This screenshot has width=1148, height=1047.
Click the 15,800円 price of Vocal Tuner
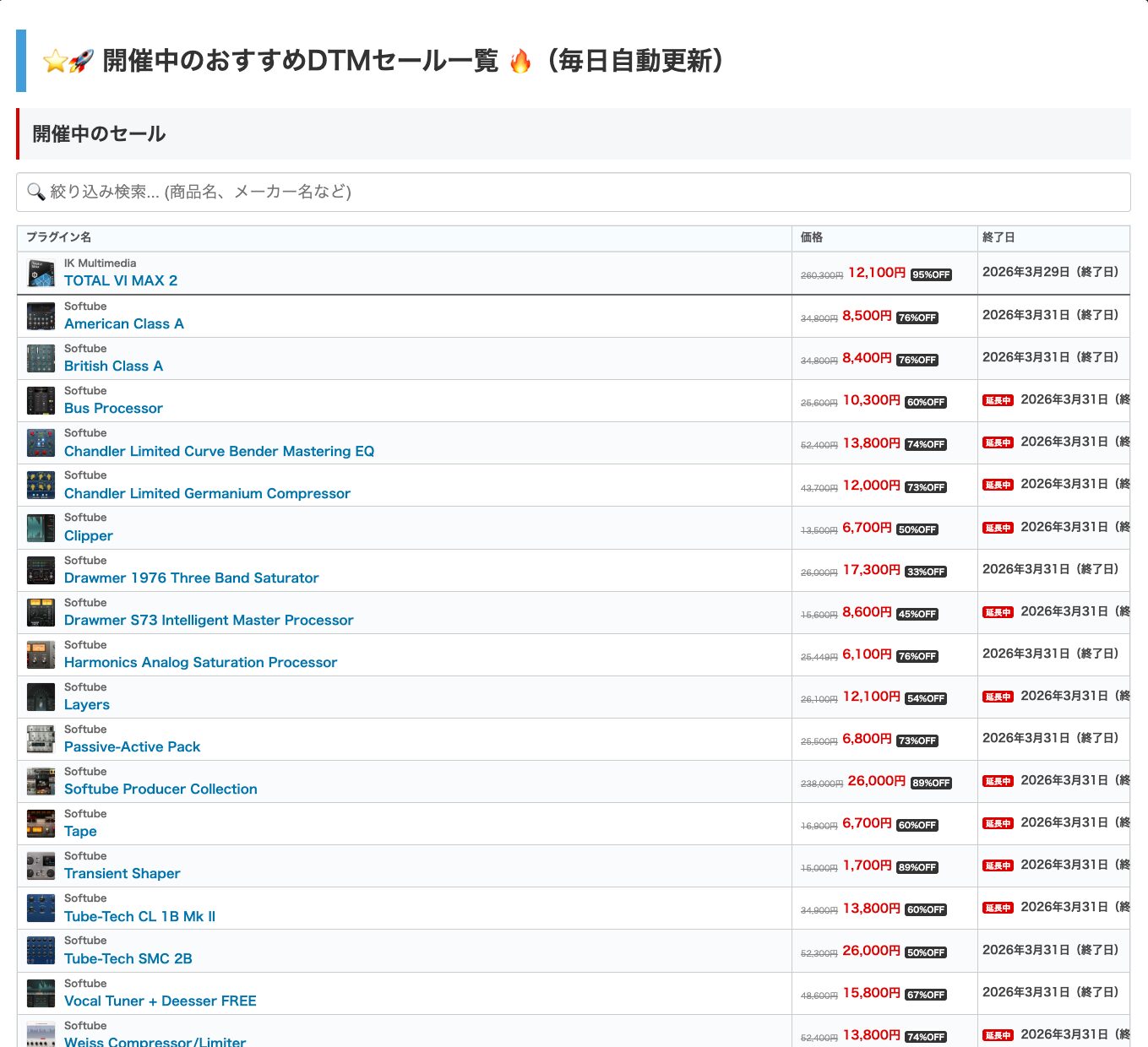pyautogui.click(x=872, y=993)
